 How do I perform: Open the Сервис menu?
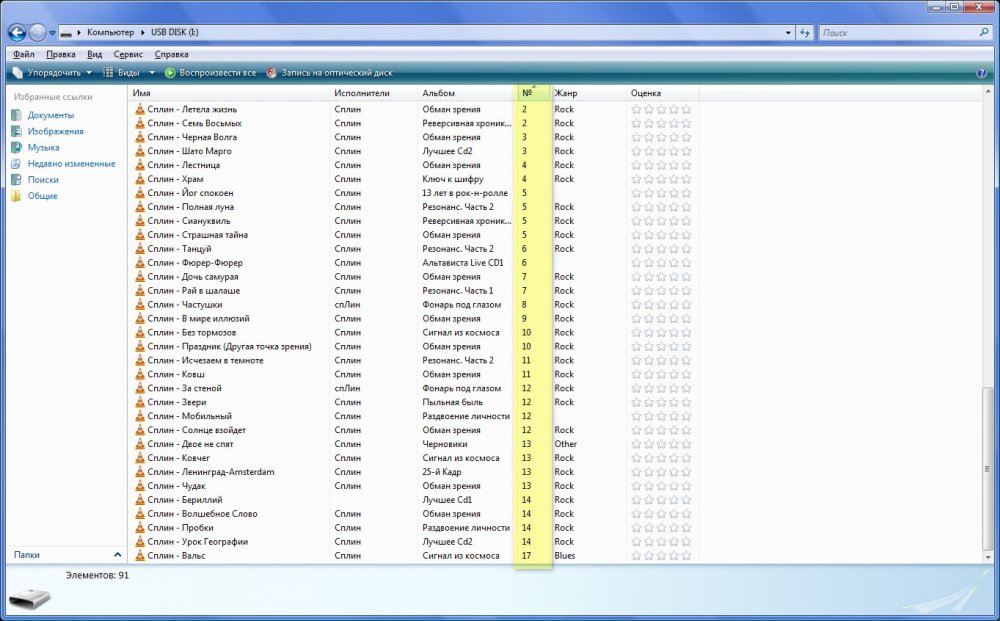tap(128, 54)
